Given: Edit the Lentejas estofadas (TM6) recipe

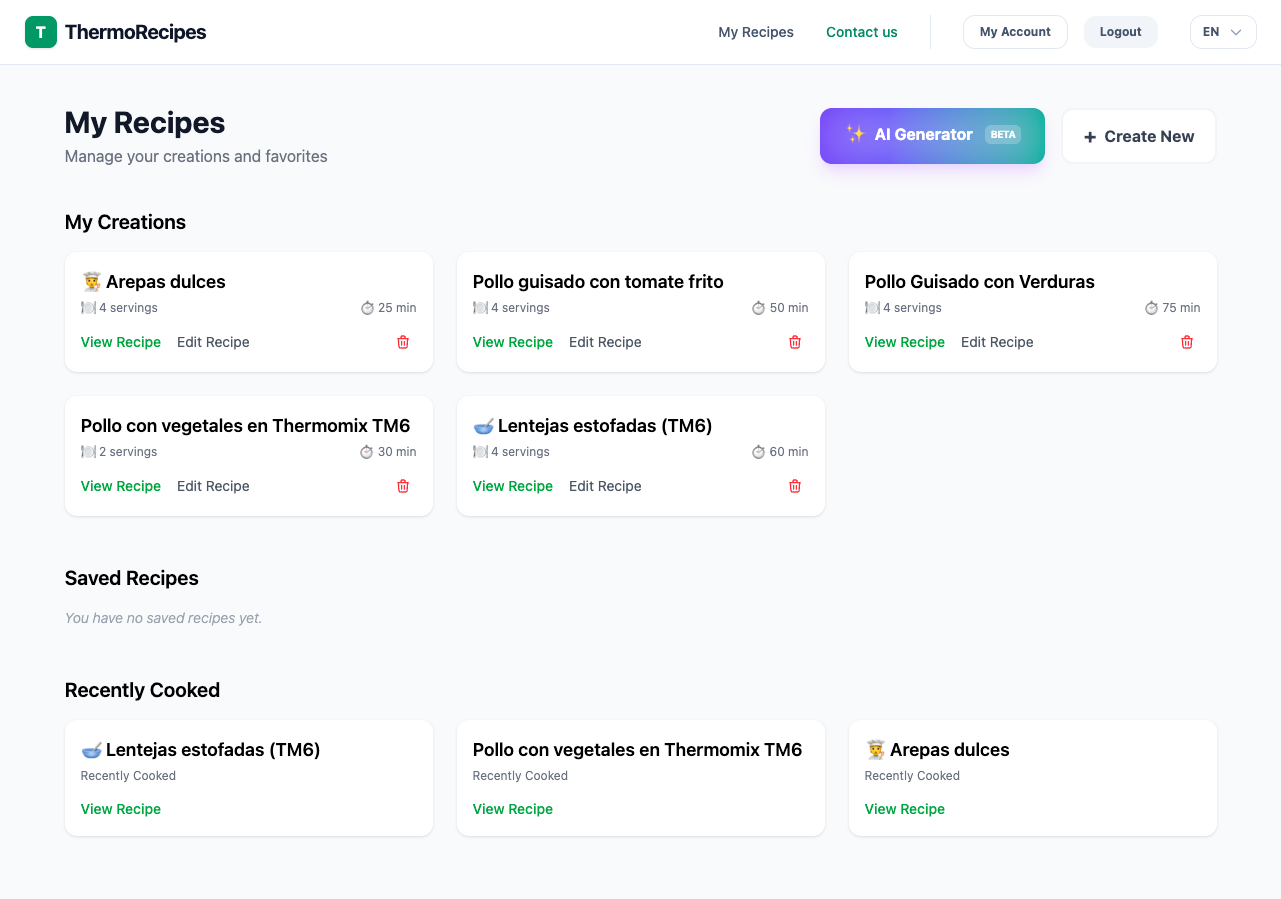Looking at the screenshot, I should [x=605, y=486].
